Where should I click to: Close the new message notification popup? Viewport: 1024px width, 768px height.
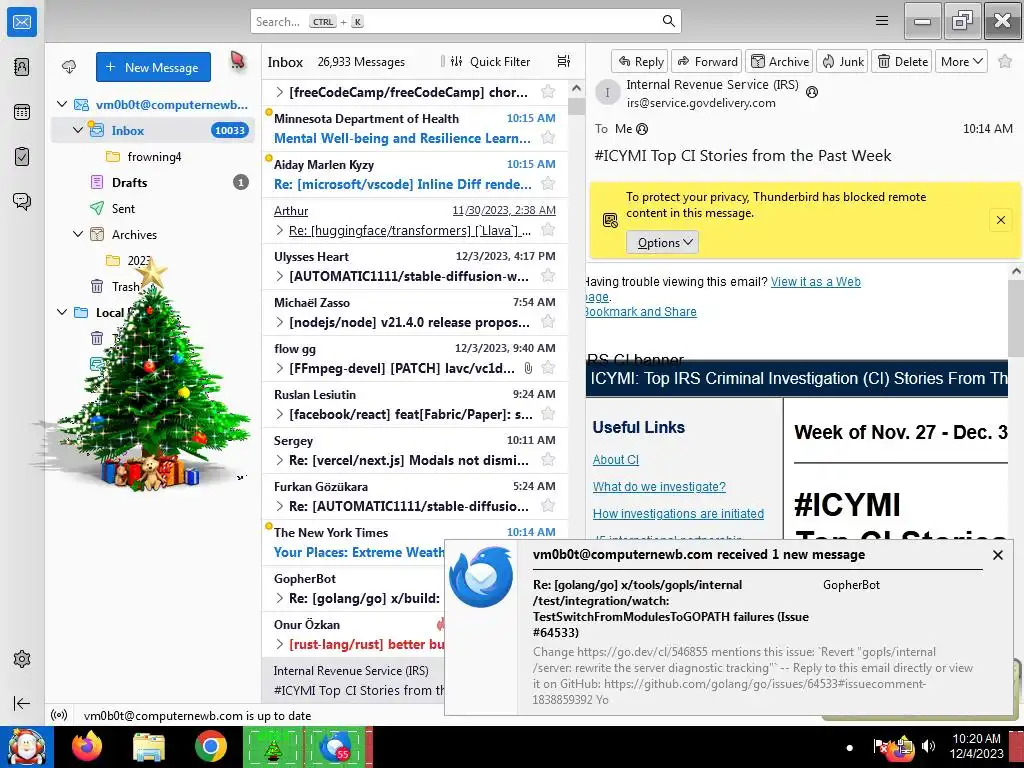click(x=997, y=555)
